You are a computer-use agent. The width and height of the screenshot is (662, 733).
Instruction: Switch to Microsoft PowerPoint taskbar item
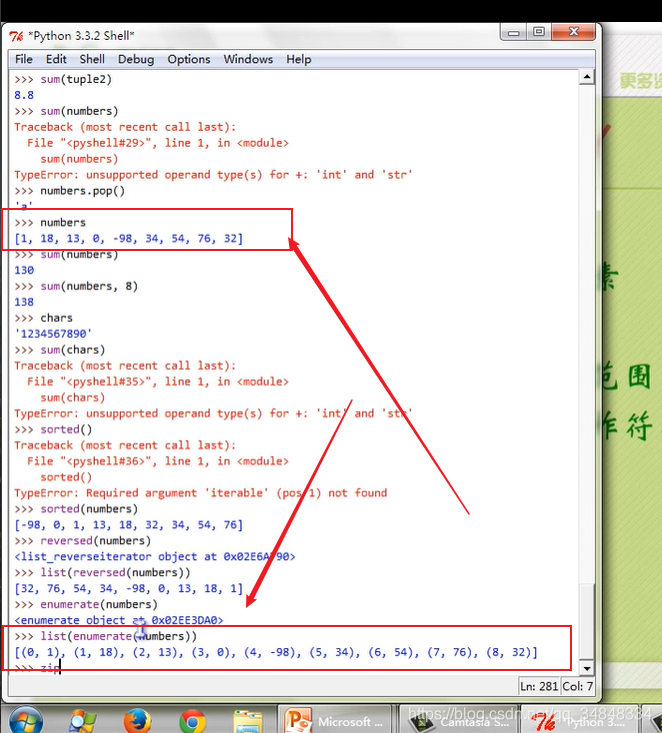click(336, 721)
